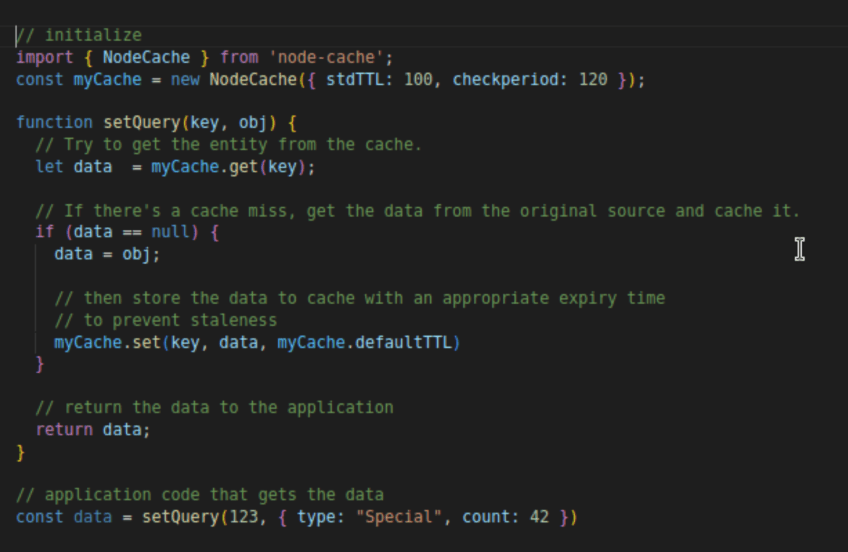Click 'NodeCache' in the import statement
The image size is (848, 552).
tap(146, 57)
